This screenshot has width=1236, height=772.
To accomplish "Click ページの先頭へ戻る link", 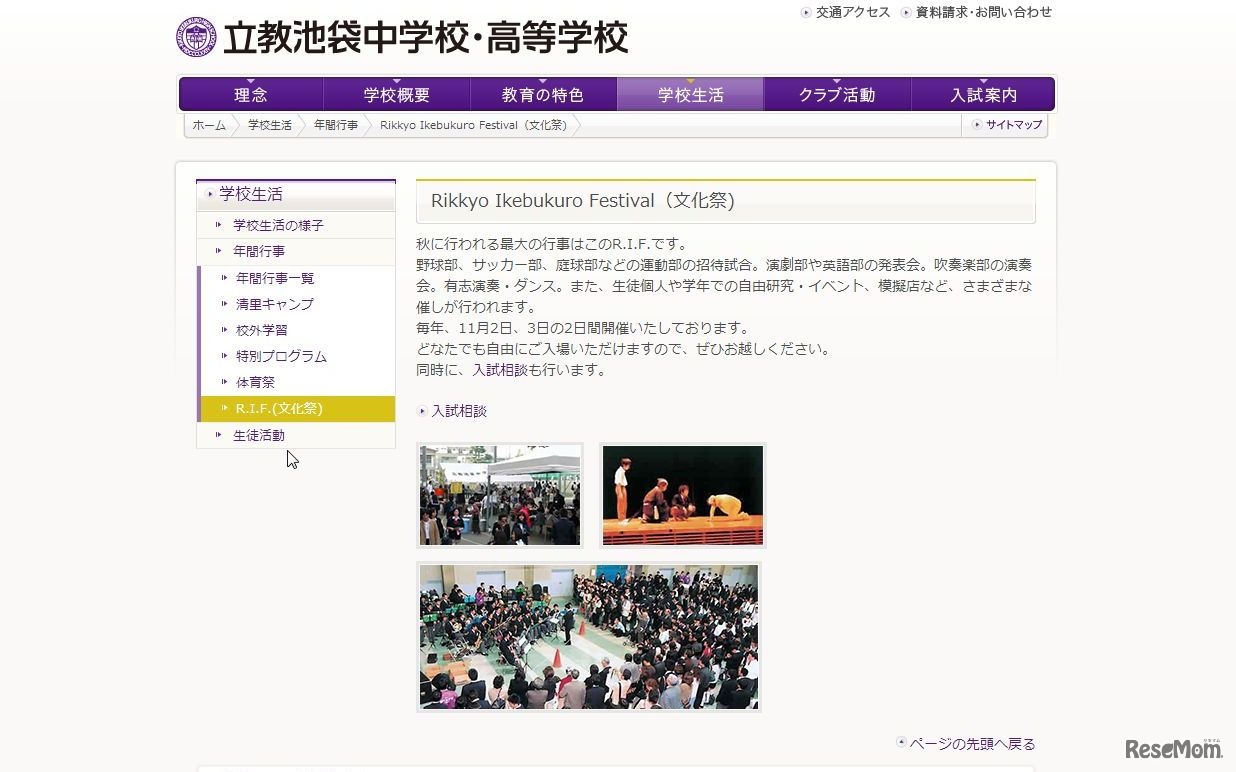I will [972, 744].
